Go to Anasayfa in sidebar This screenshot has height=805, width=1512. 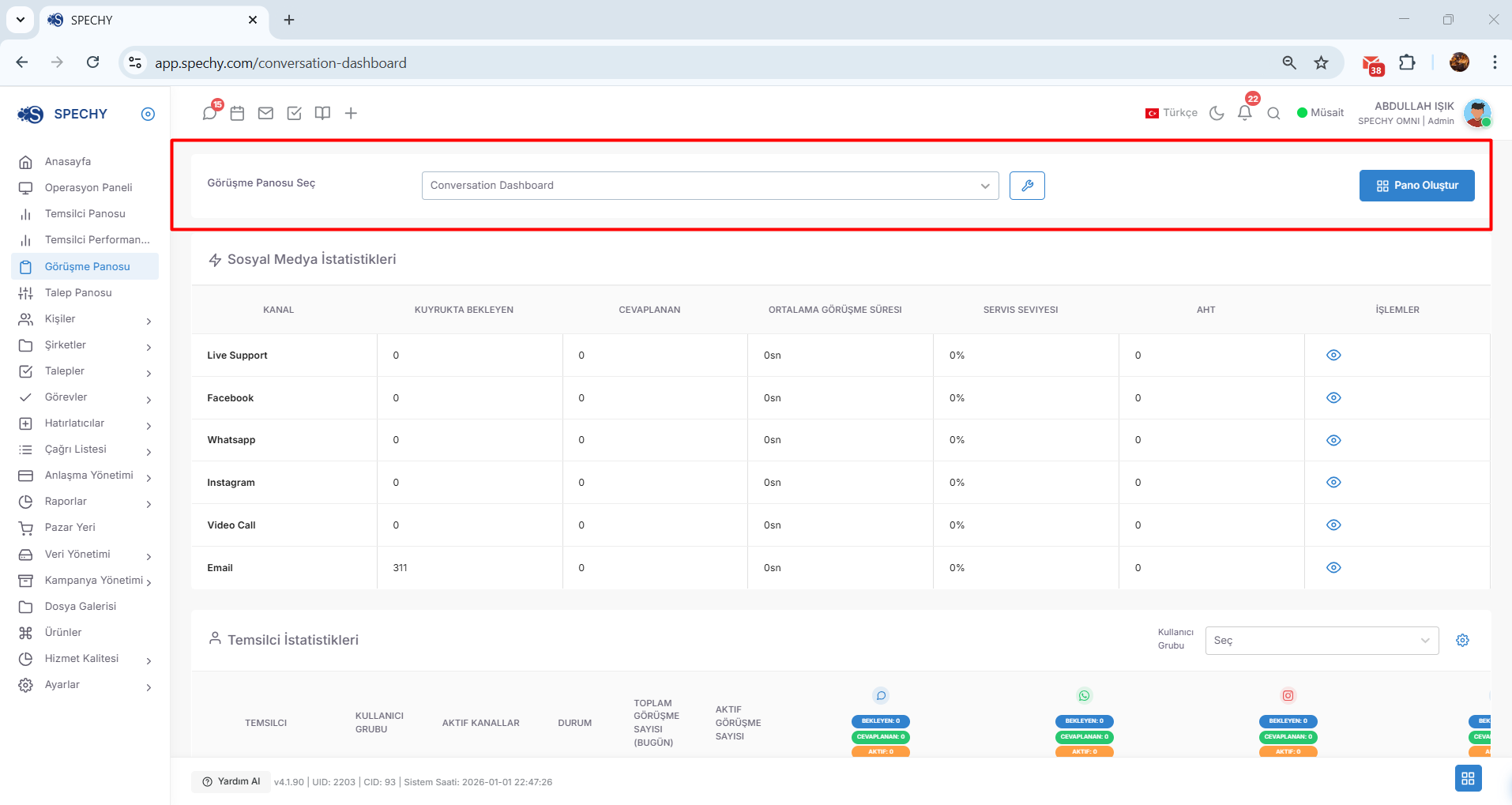coord(85,161)
